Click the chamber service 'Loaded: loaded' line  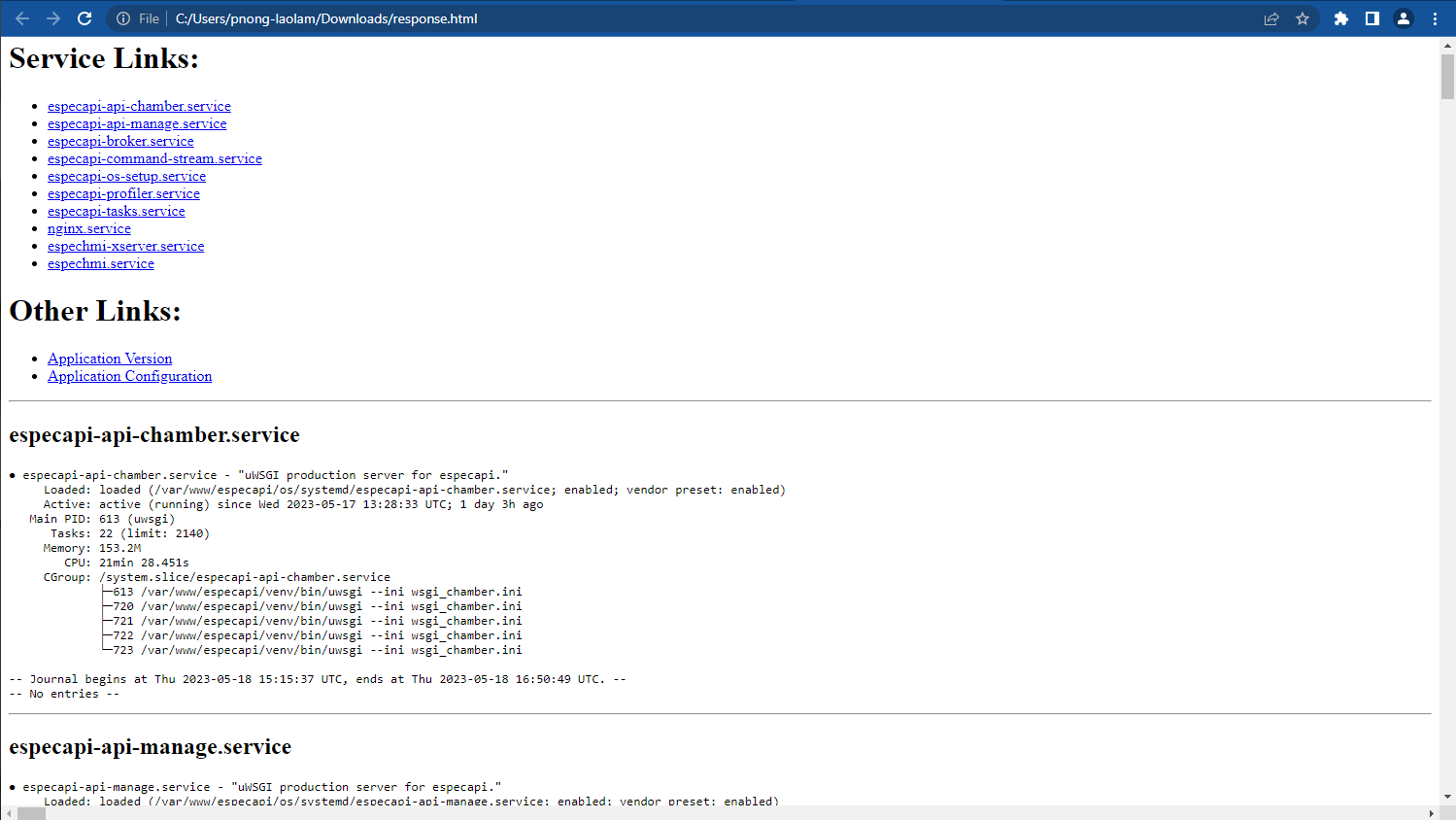415,490
